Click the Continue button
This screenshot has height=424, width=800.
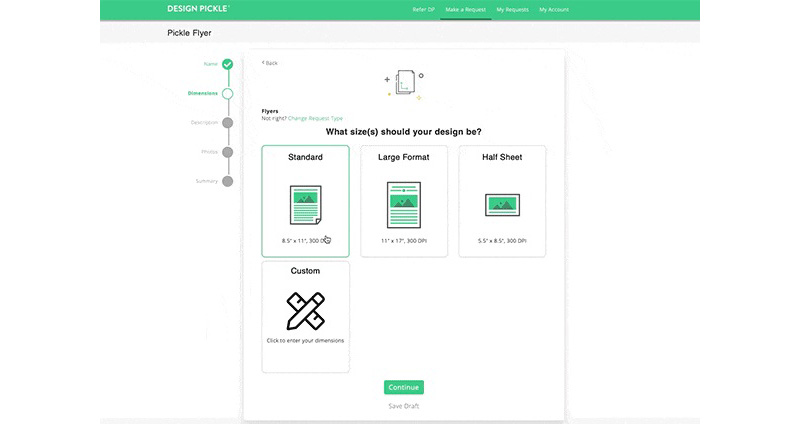point(404,387)
